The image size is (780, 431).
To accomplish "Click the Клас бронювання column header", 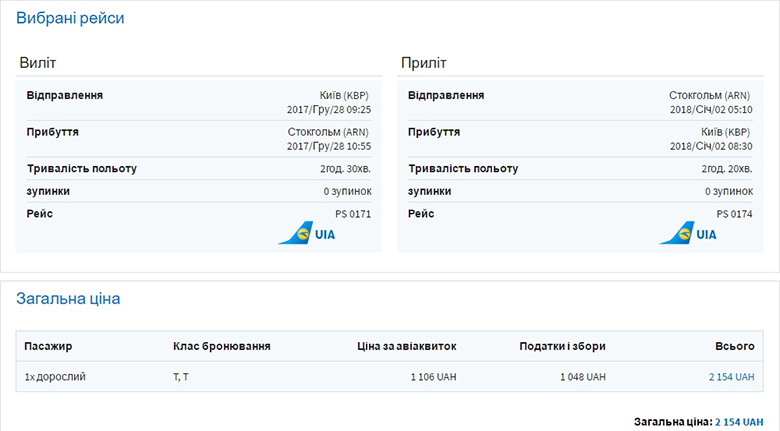I will tap(222, 346).
